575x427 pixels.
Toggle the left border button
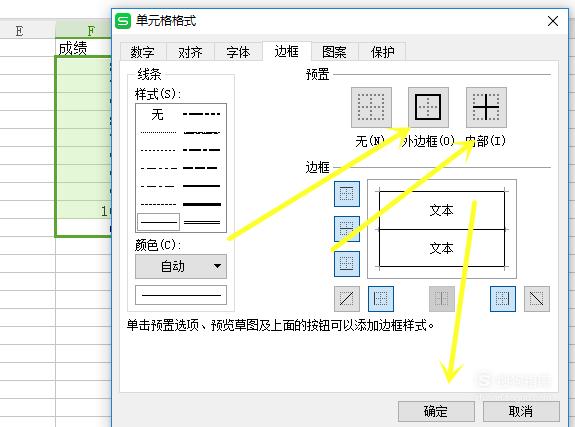click(x=381, y=299)
